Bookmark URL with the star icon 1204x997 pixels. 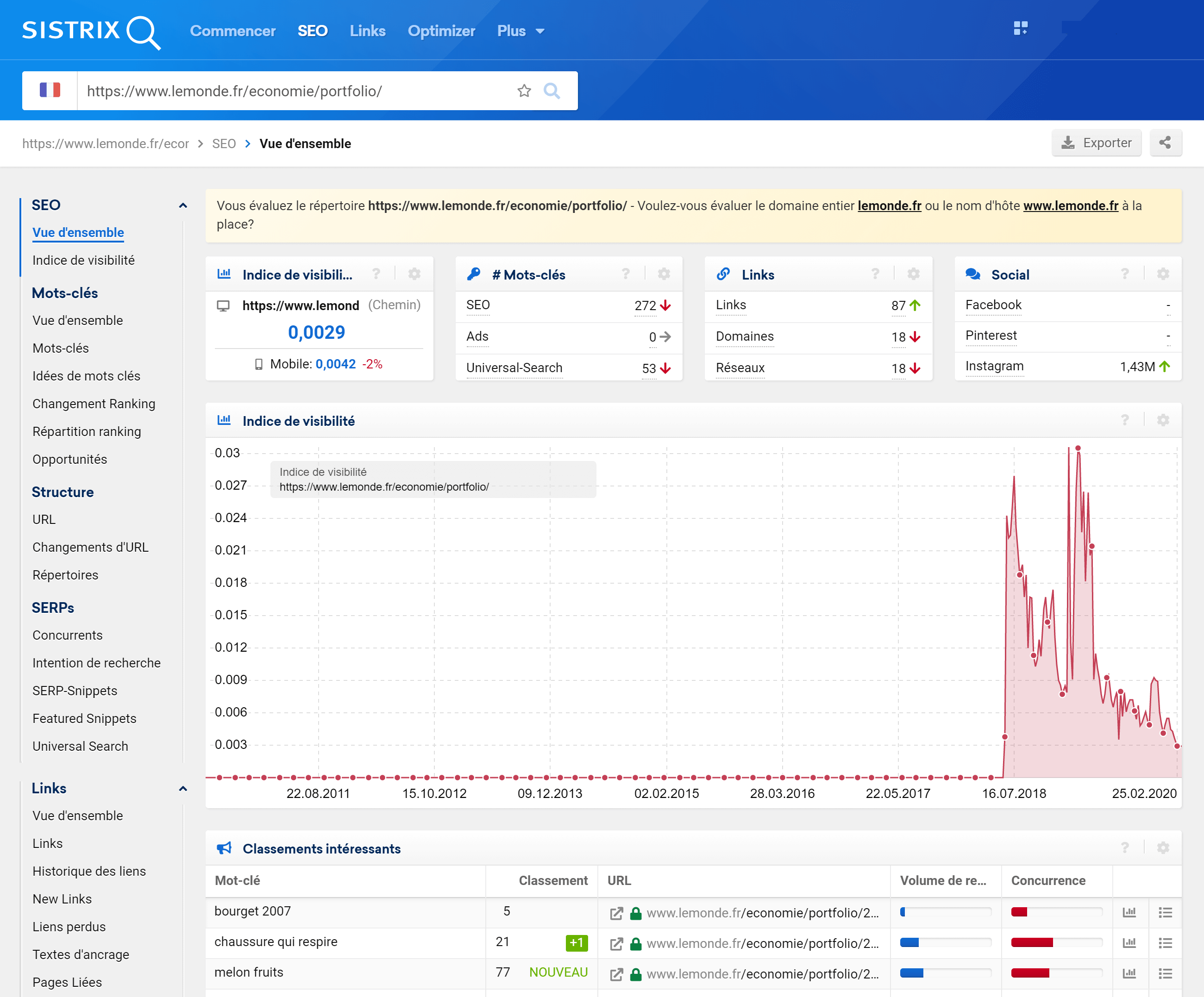(x=524, y=91)
